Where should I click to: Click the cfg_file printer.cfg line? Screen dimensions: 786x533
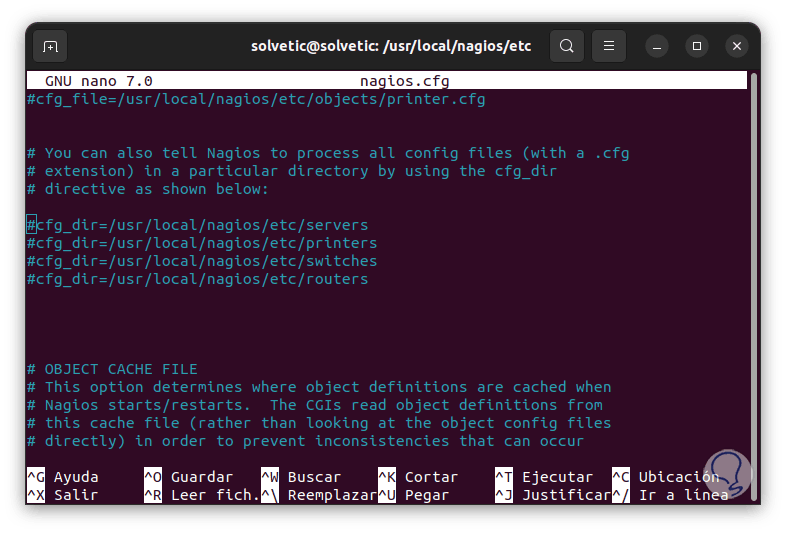point(256,99)
